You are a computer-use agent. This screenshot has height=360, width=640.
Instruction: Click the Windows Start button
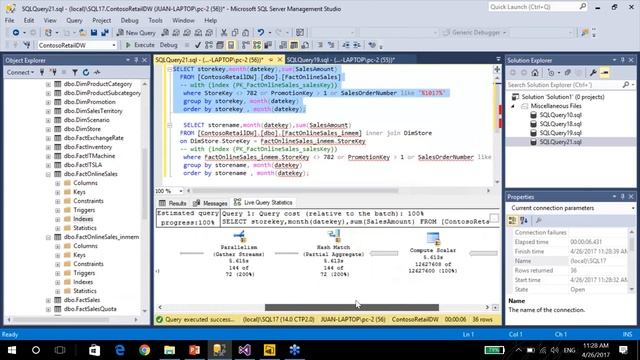point(11,350)
